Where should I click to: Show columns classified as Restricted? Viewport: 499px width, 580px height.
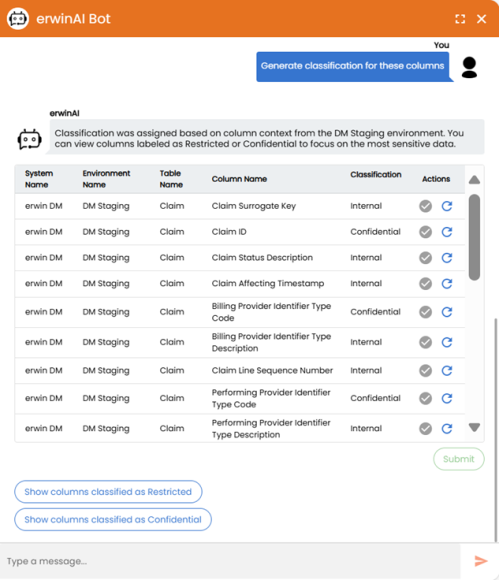108,492
